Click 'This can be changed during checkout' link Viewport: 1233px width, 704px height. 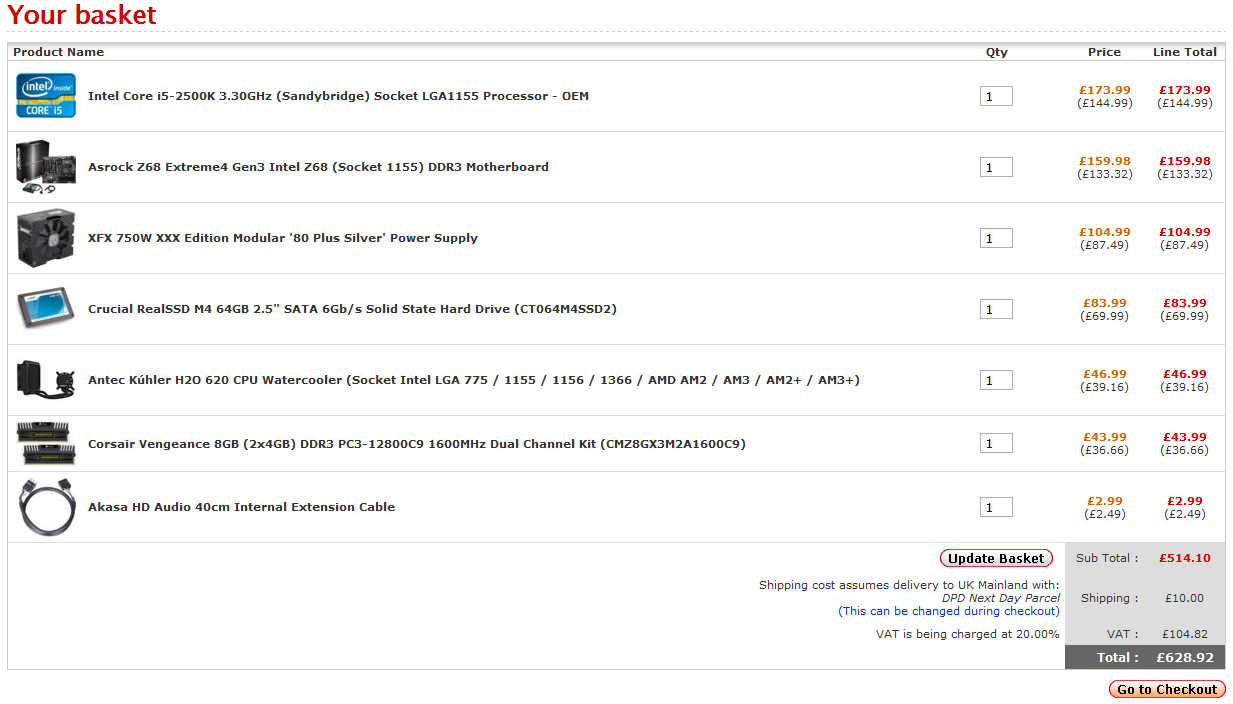[x=948, y=611]
